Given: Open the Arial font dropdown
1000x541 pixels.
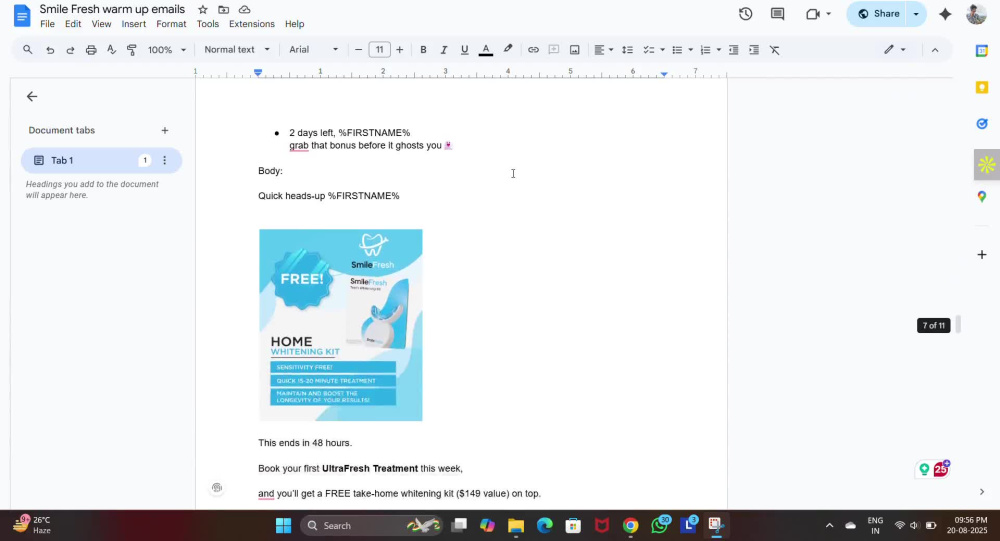Looking at the screenshot, I should [x=313, y=50].
